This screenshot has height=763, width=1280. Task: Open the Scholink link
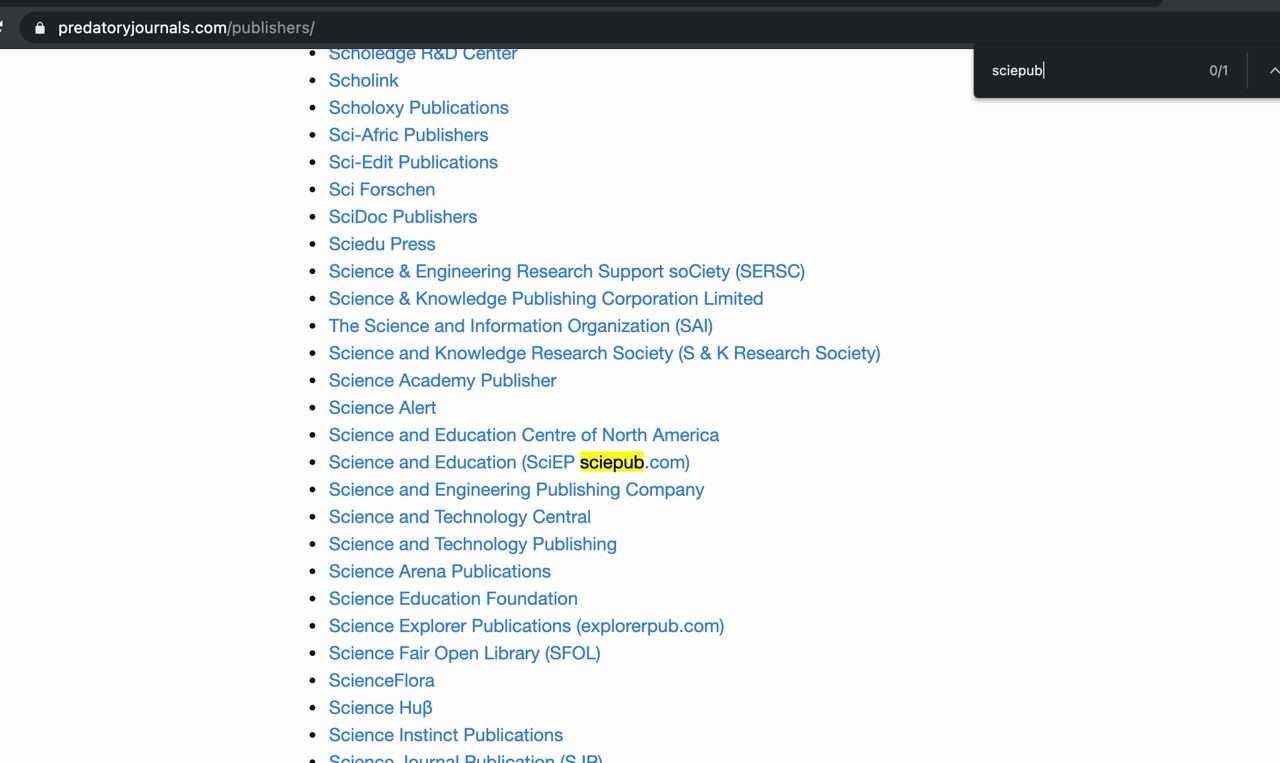tap(364, 80)
